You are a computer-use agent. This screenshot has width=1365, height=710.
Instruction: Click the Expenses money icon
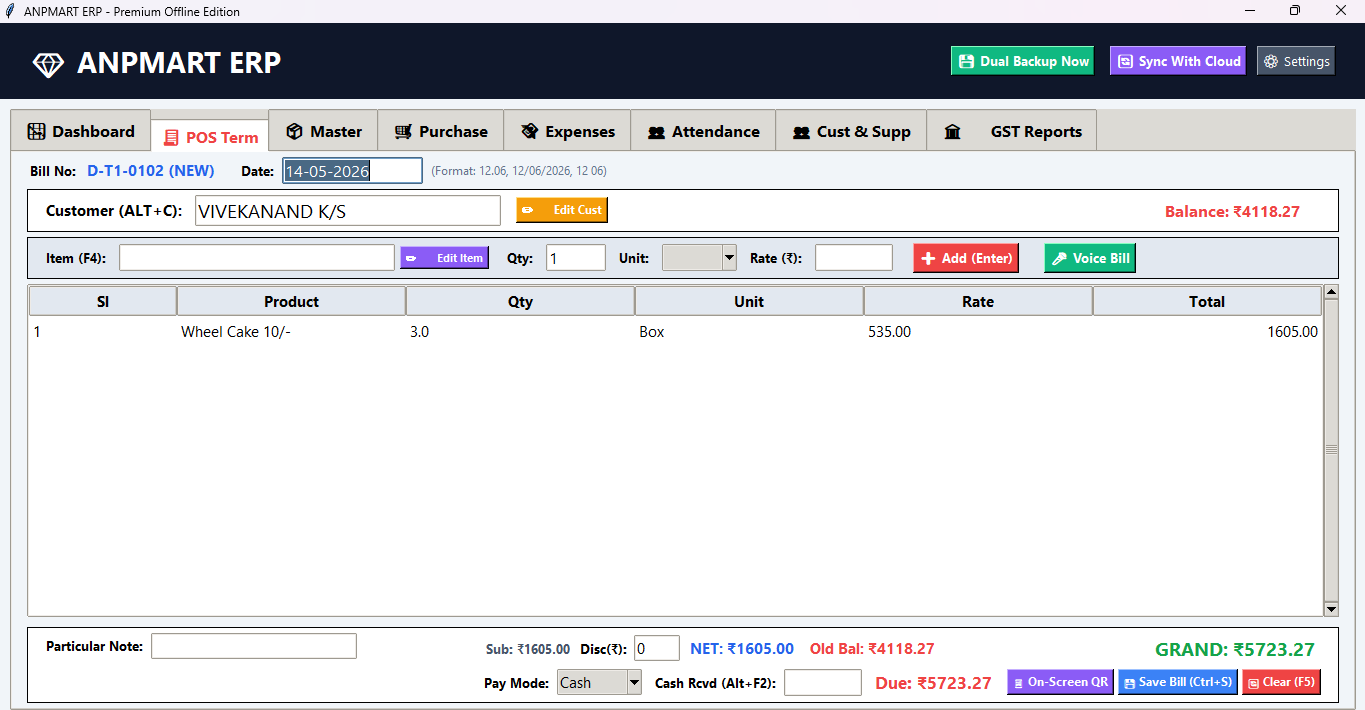coord(529,131)
